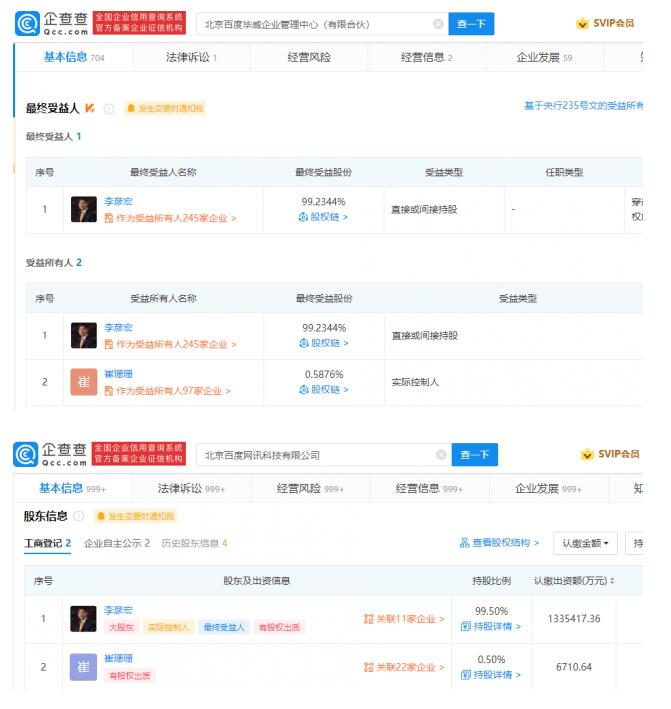The width and height of the screenshot is (671, 709).
Task: Click the top Qcc.com logo icon
Action: pyautogui.click(x=27, y=24)
